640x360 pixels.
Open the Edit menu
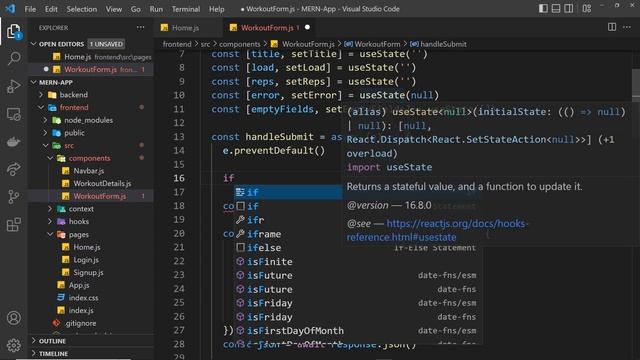[51, 9]
